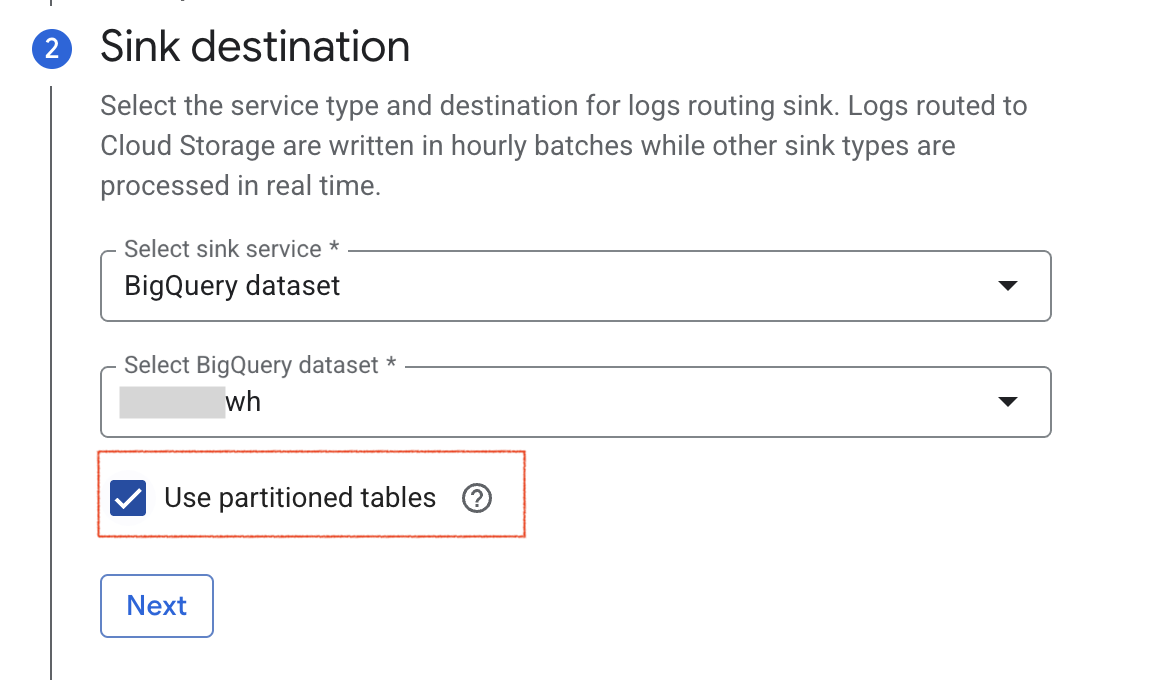Click empty space inside the Select BigQuery dataset field
The height and width of the screenshot is (680, 1170).
(x=627, y=402)
